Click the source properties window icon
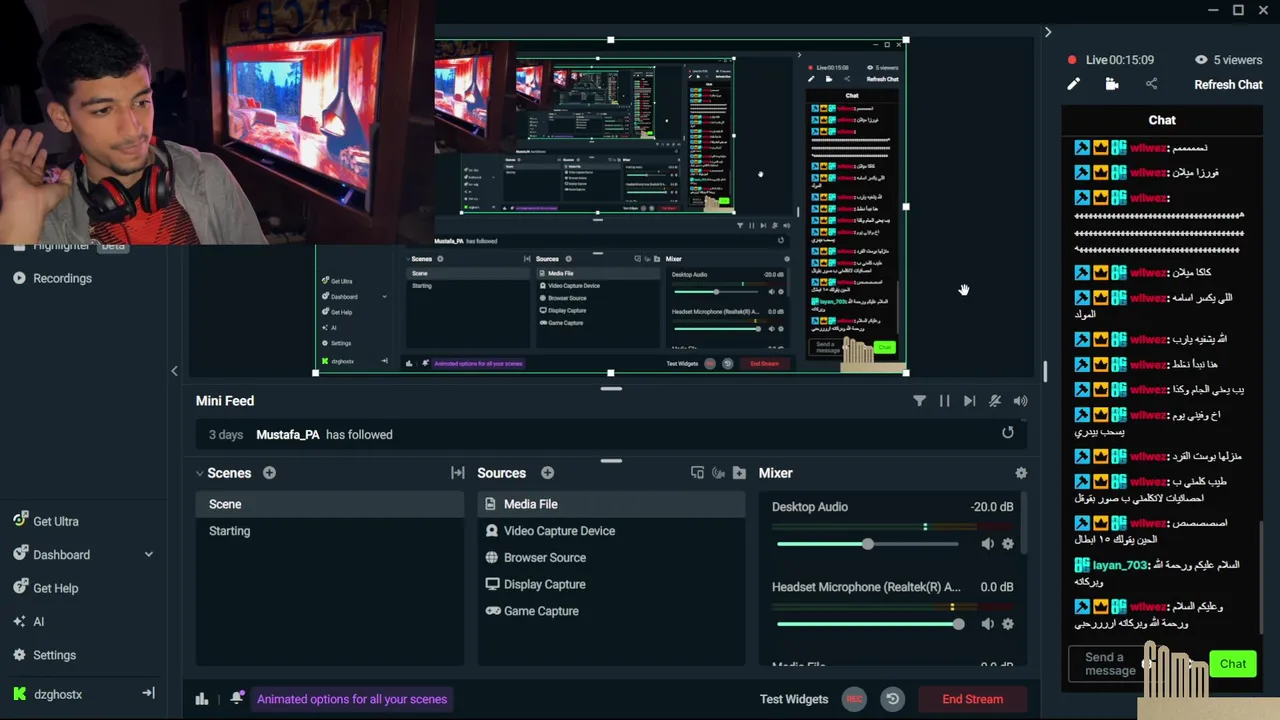 697,473
